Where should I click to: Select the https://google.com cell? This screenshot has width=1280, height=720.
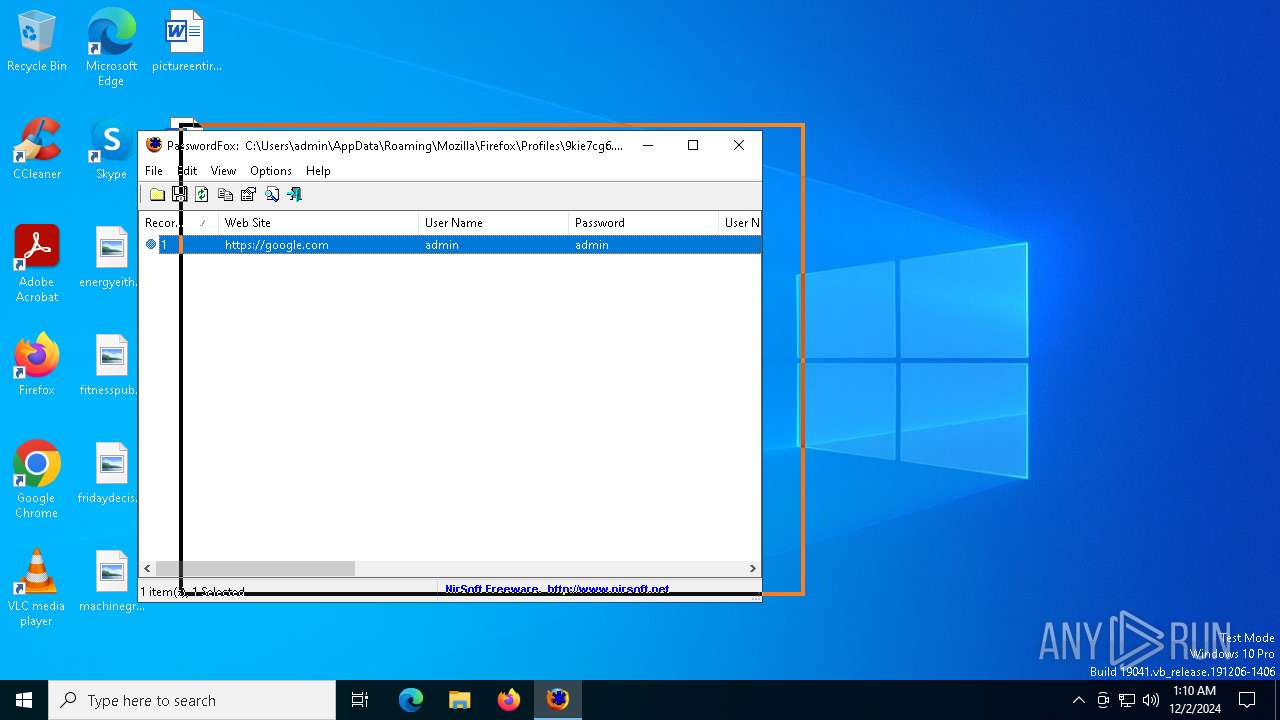(x=277, y=245)
